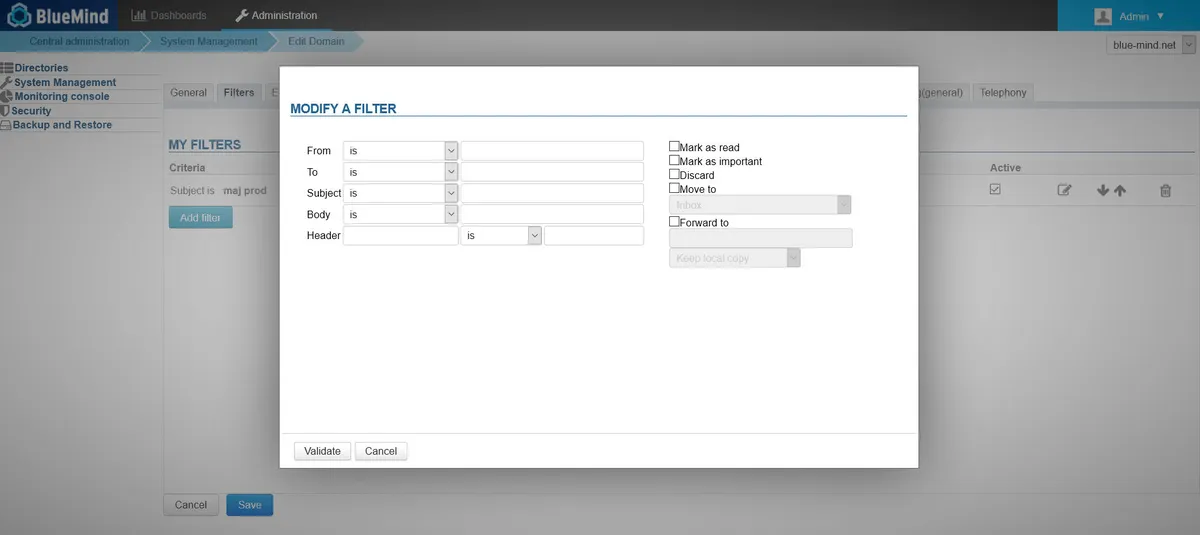Viewport: 1200px width, 535px height.
Task: Click the Backup and Restore drive icon
Action: coord(6,125)
